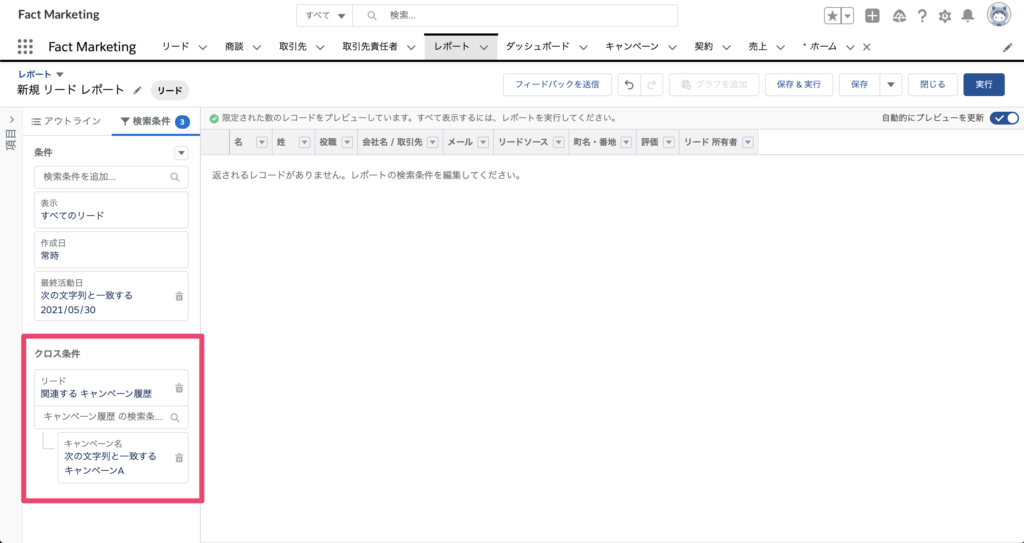This screenshot has width=1024, height=543.
Task: Click the navigation bar edit pencil icon
Action: pos(1008,48)
